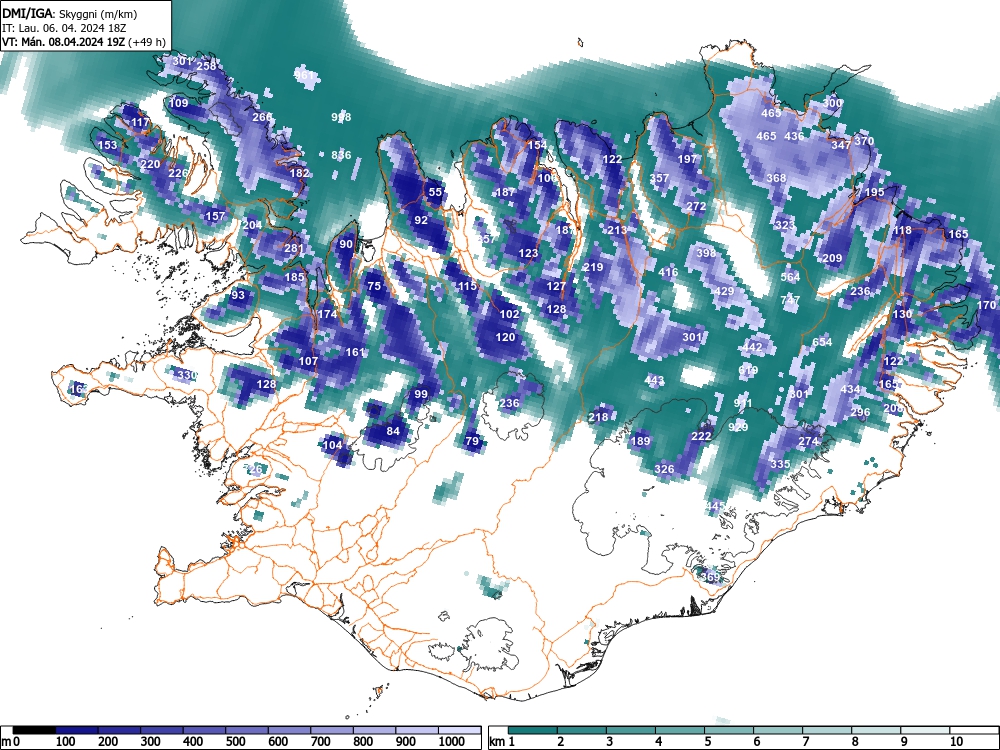
Task: Click the dark blue 100–200 m legend swatch
Action: [x=77, y=730]
